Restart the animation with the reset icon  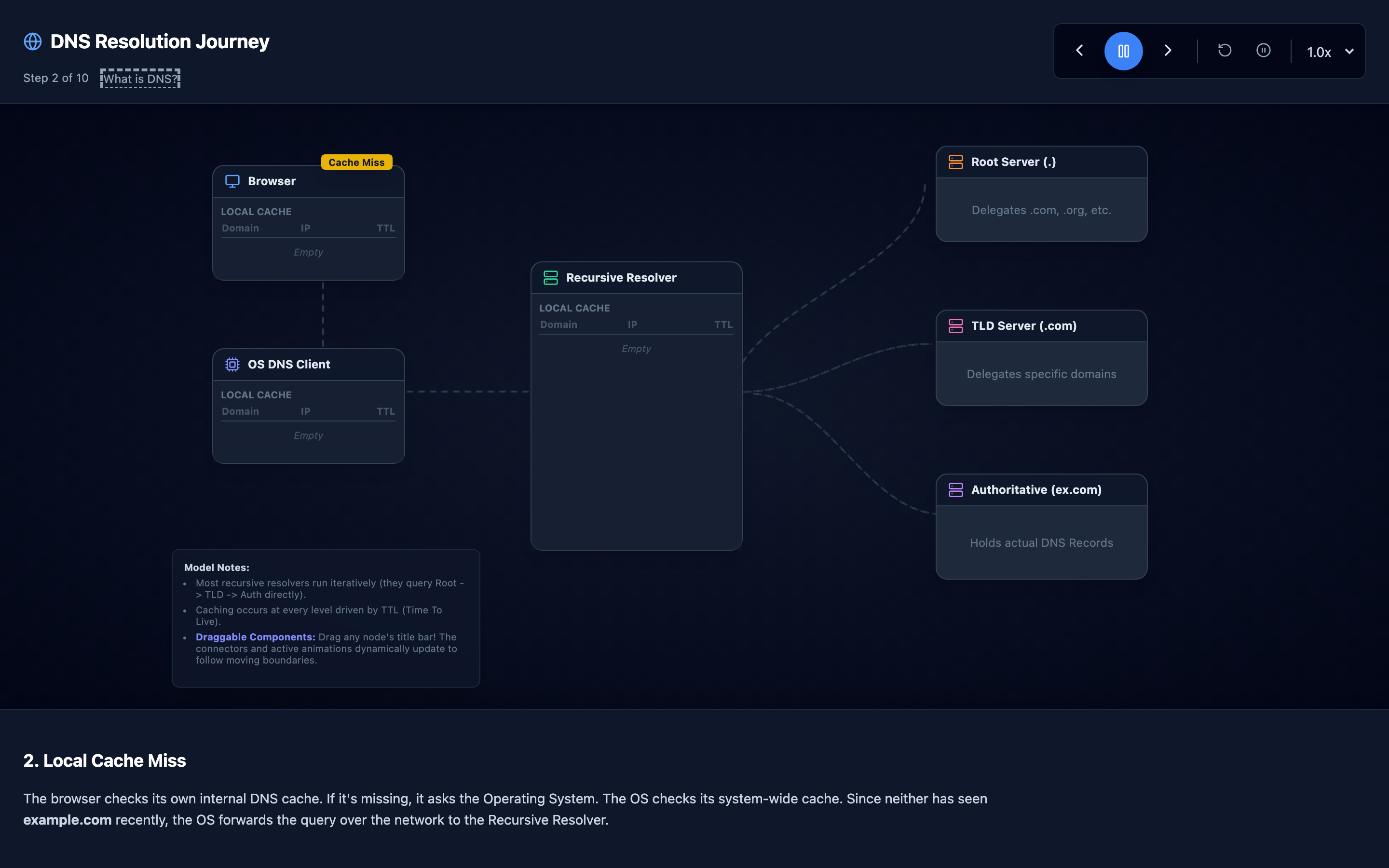pyautogui.click(x=1224, y=51)
